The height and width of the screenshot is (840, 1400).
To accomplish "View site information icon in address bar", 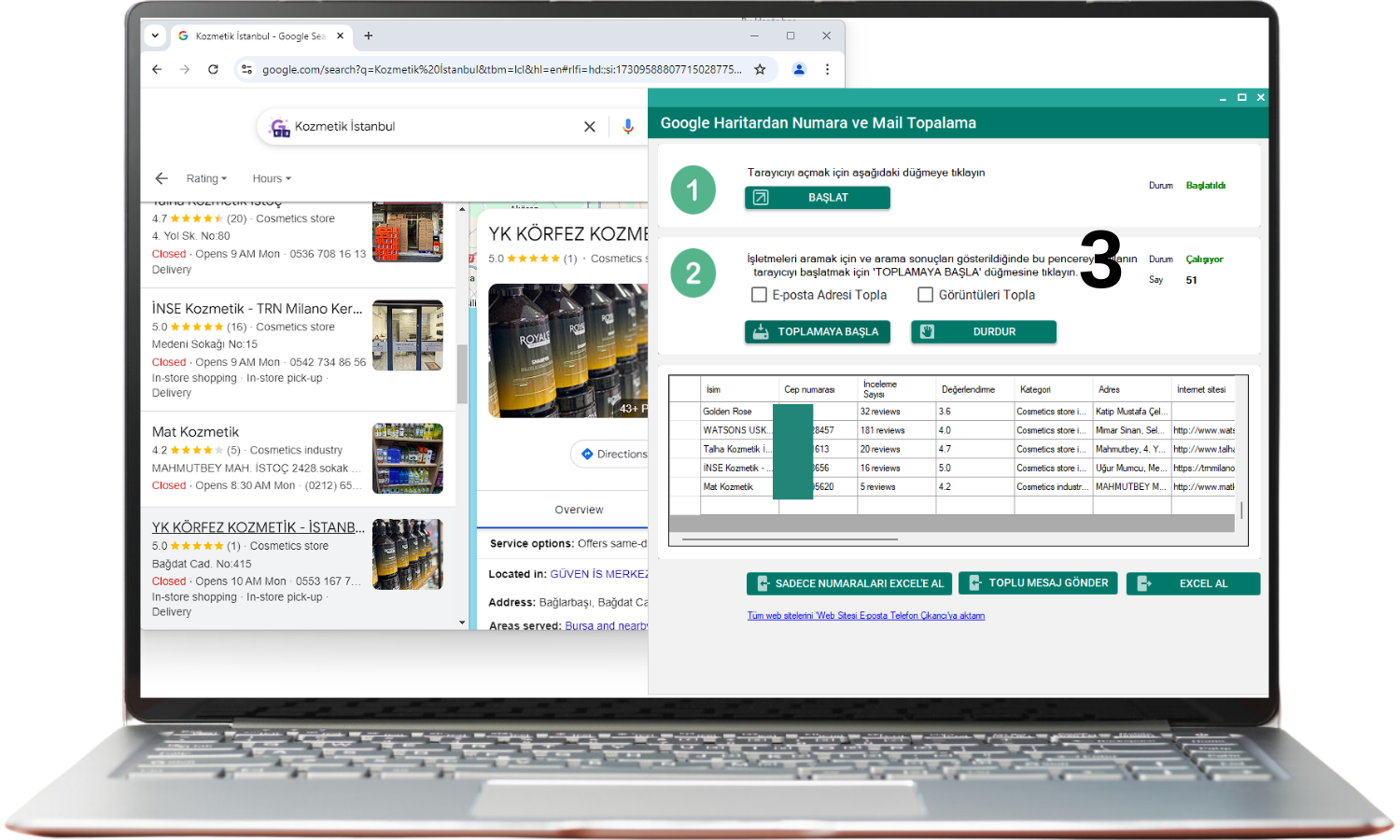I will [246, 69].
